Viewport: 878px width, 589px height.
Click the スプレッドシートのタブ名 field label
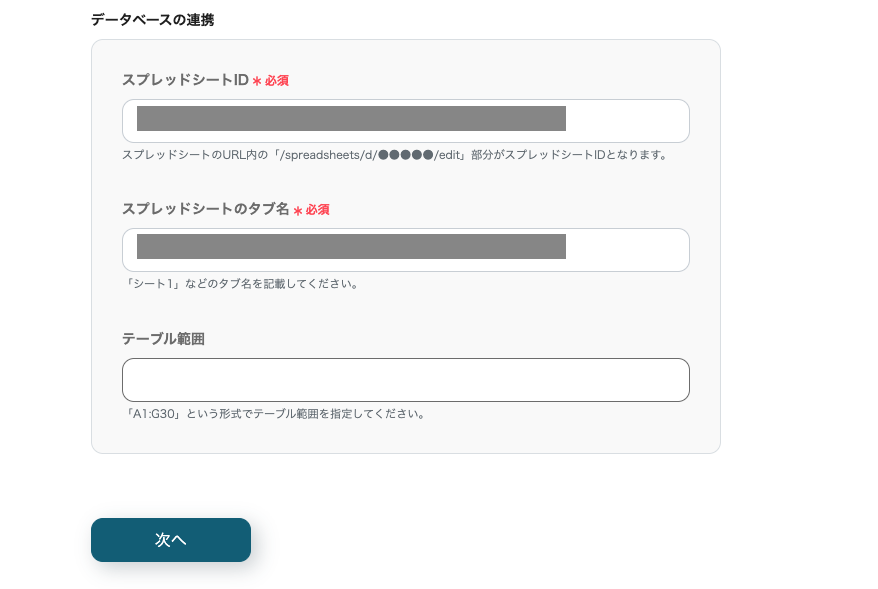pos(205,210)
